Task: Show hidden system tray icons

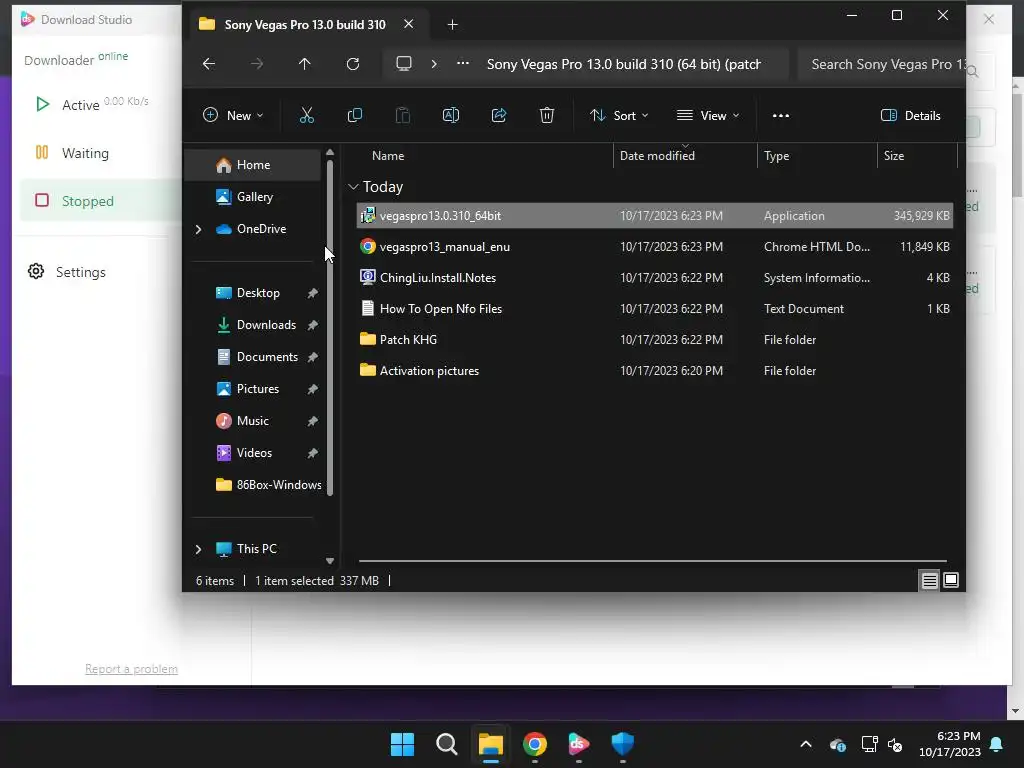Action: 806,744
